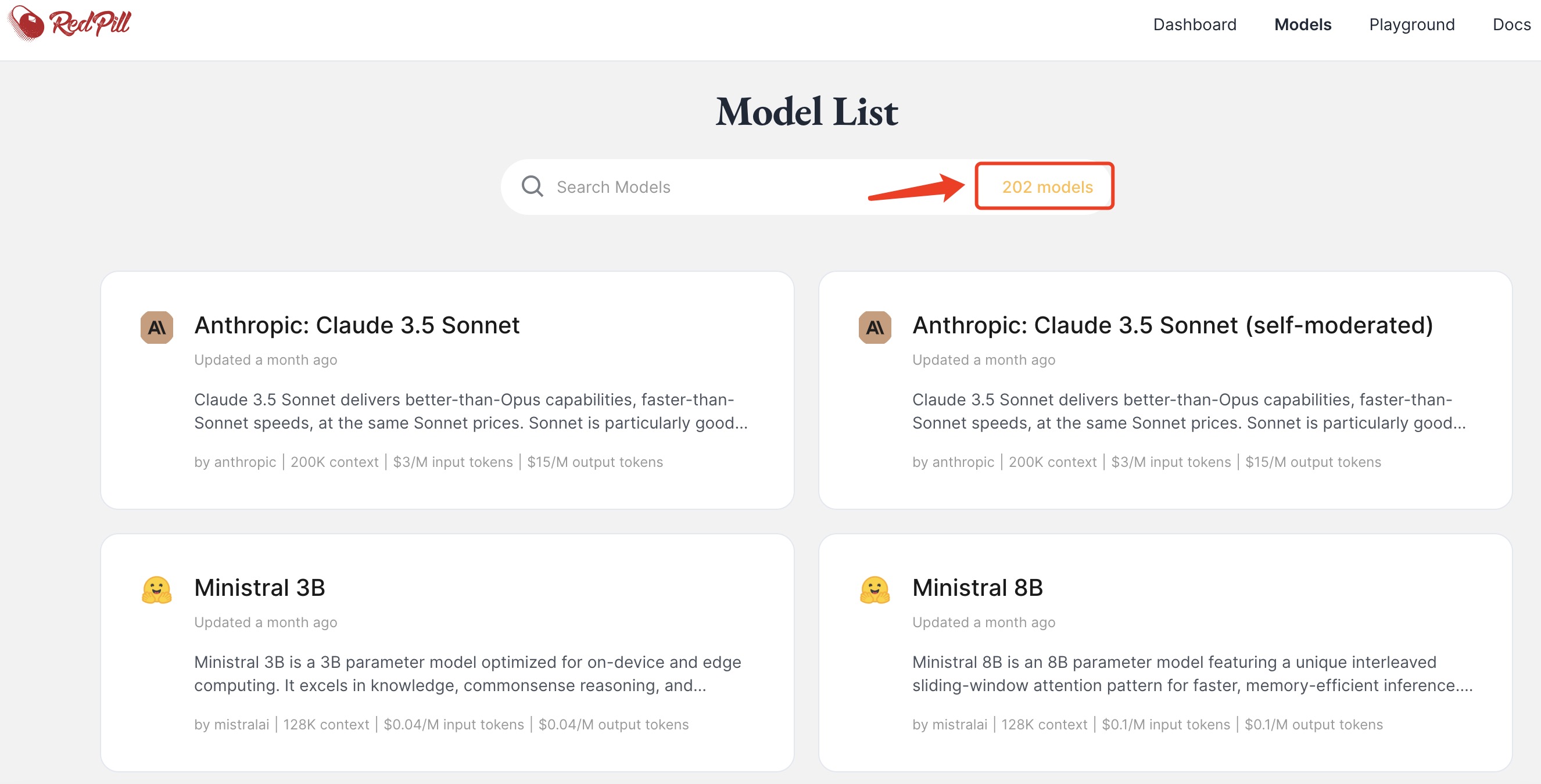This screenshot has width=1541, height=784.
Task: Click '$0.04/M output tokens' on Ministral 3B card
Action: [612, 724]
